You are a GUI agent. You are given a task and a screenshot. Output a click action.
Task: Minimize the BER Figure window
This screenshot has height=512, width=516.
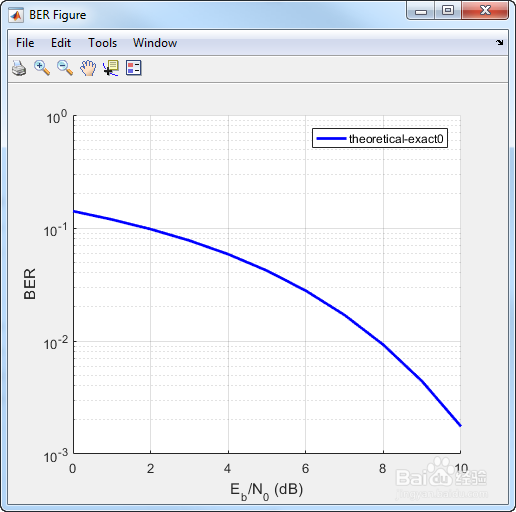pyautogui.click(x=421, y=11)
